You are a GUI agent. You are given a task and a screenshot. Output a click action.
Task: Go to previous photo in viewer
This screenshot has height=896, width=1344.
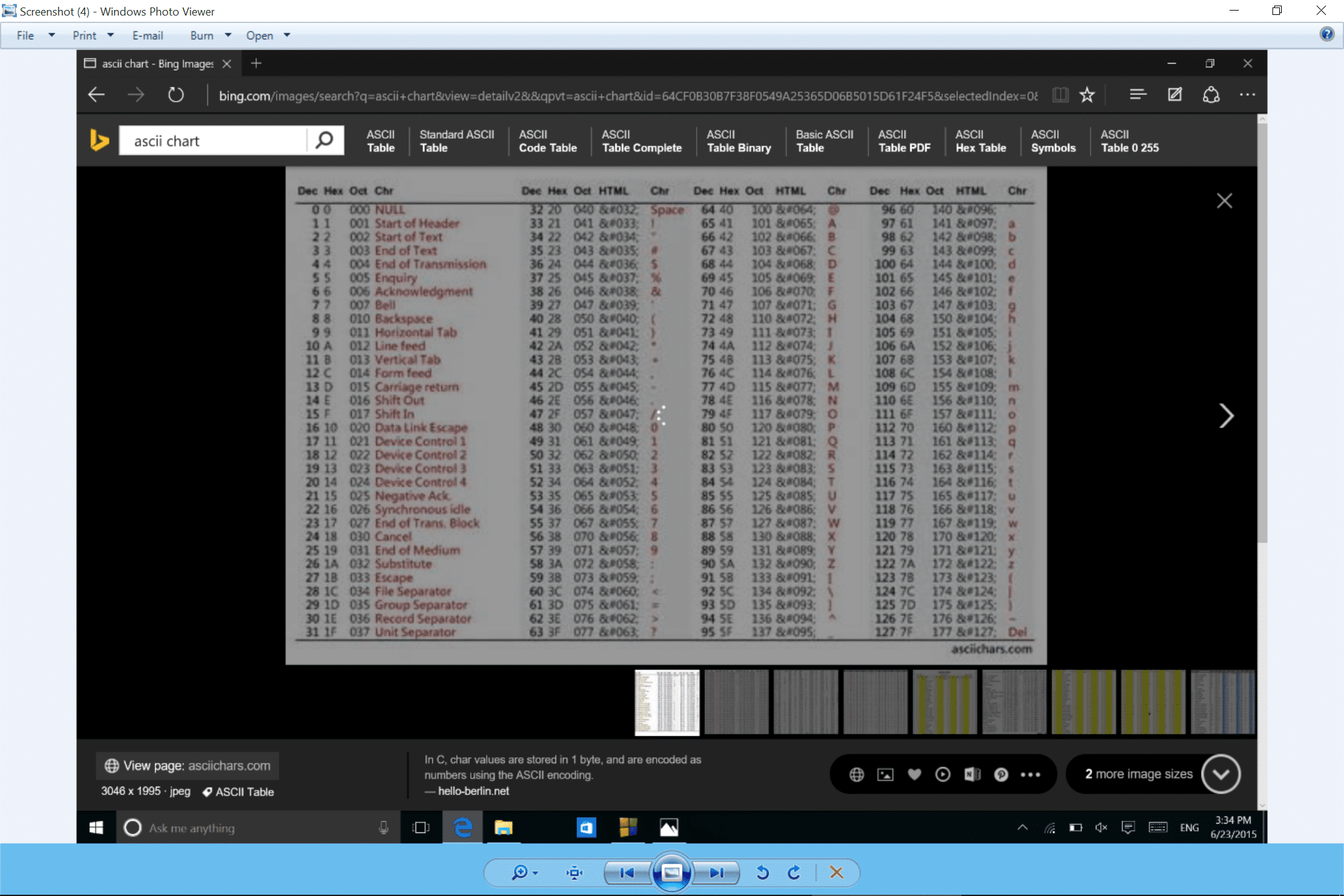point(627,873)
